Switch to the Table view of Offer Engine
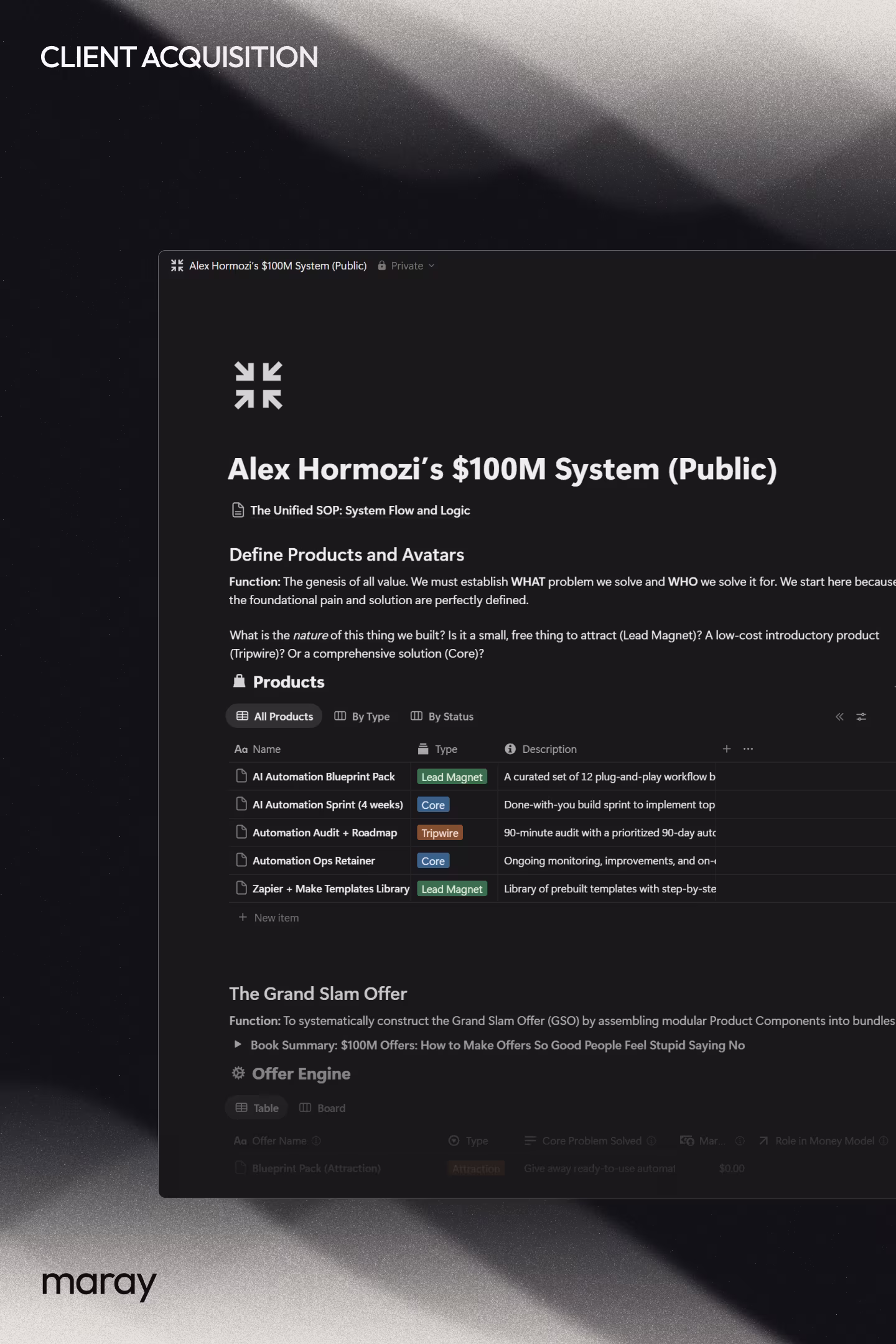The height and width of the screenshot is (1344, 896). coord(256,1108)
